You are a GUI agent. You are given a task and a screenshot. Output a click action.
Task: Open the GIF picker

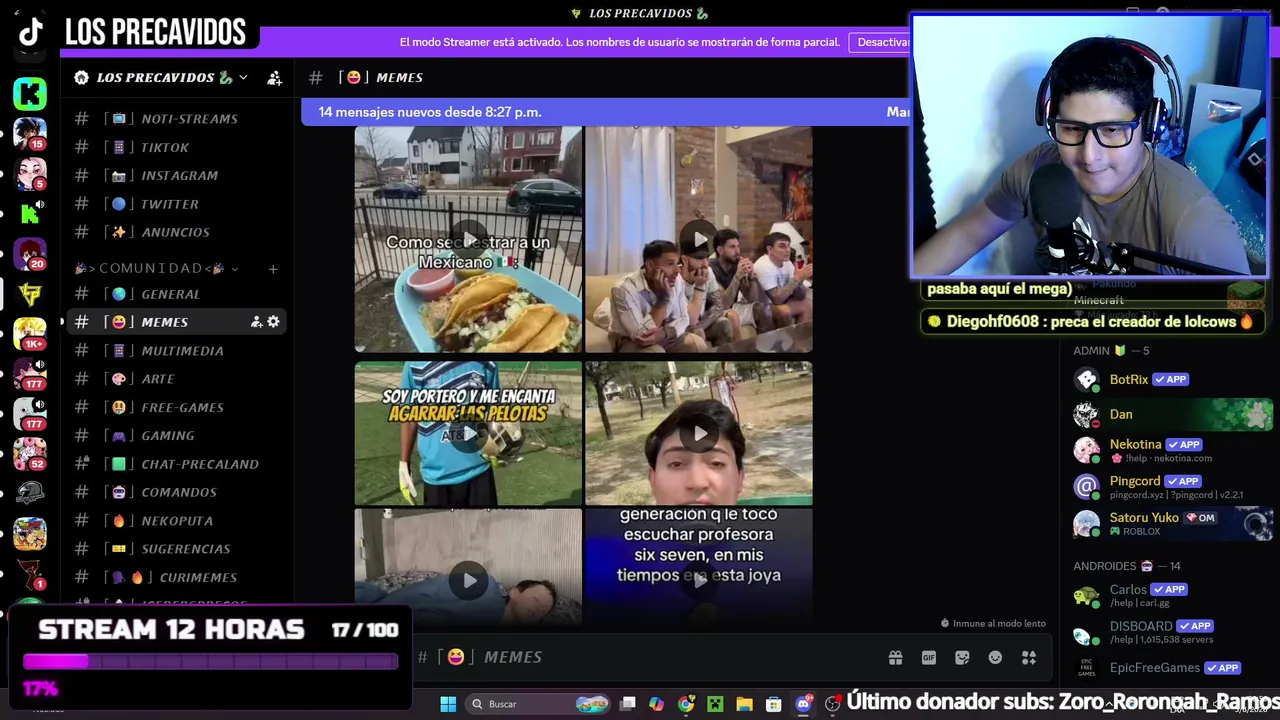929,657
